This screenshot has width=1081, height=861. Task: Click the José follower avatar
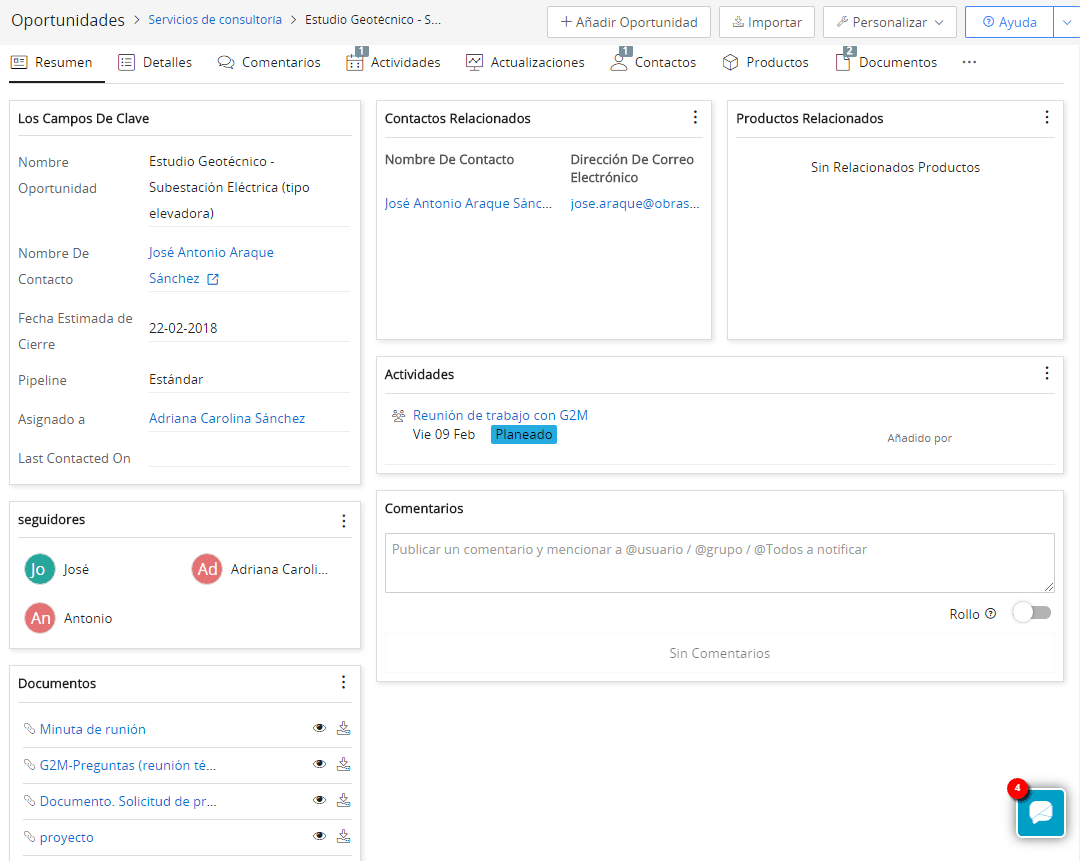40,569
